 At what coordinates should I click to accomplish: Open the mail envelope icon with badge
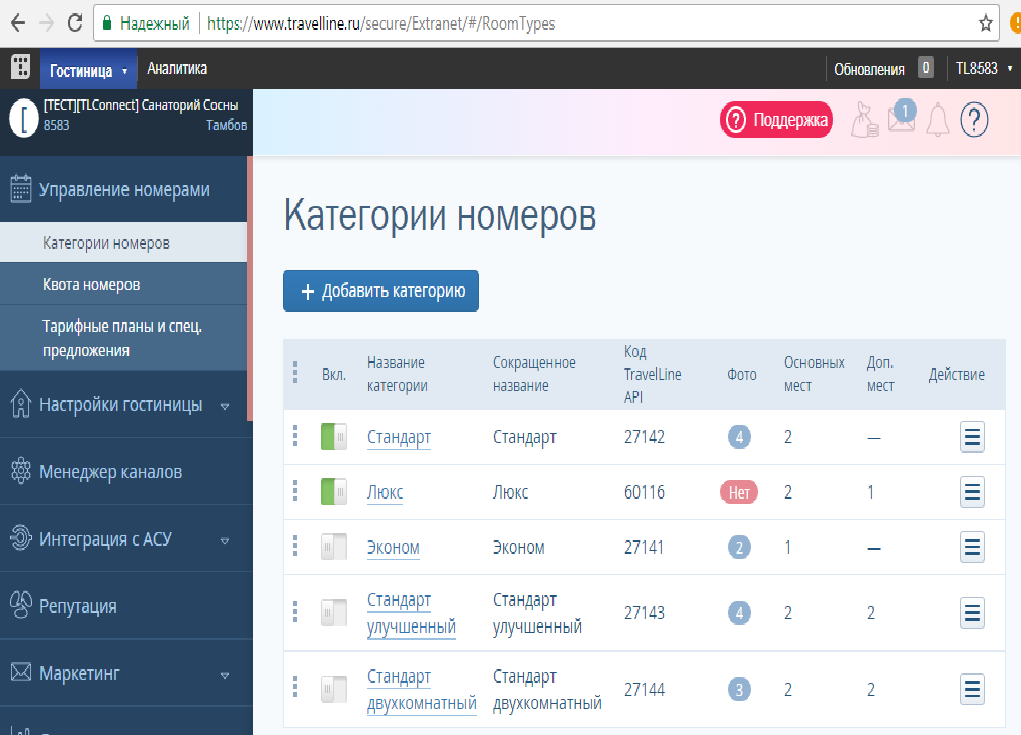pyautogui.click(x=901, y=120)
